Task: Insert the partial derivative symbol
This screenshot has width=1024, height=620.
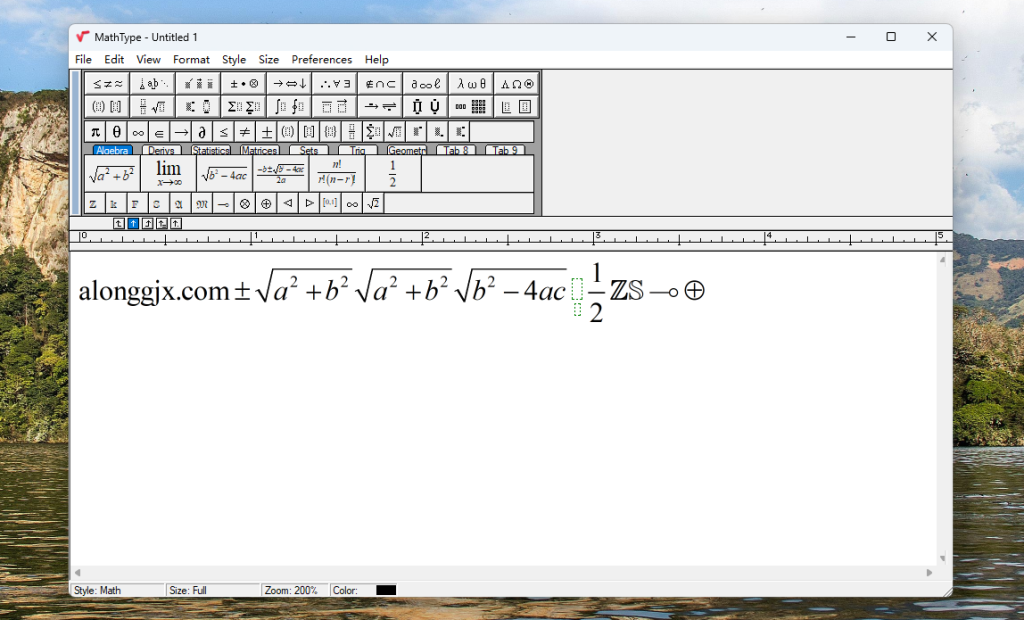Action: click(x=202, y=132)
